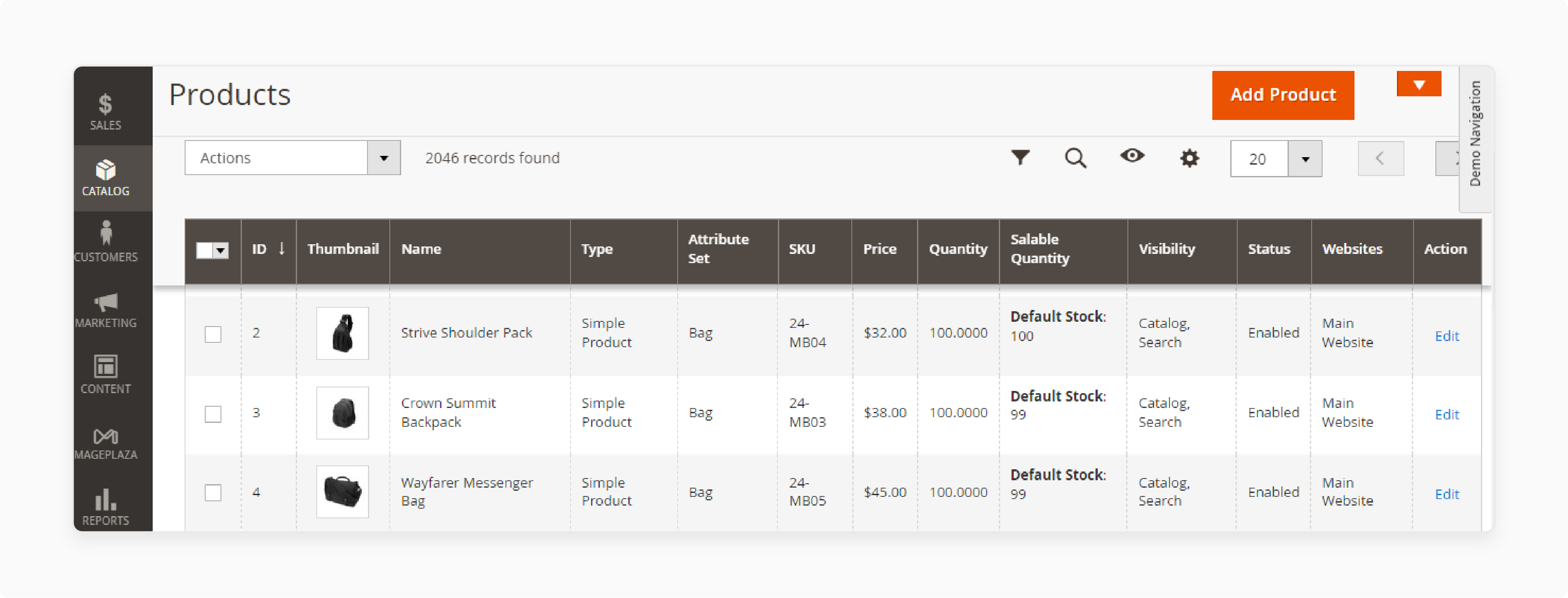This screenshot has height=598, width=1568.
Task: Open the Actions dropdown
Action: (292, 158)
